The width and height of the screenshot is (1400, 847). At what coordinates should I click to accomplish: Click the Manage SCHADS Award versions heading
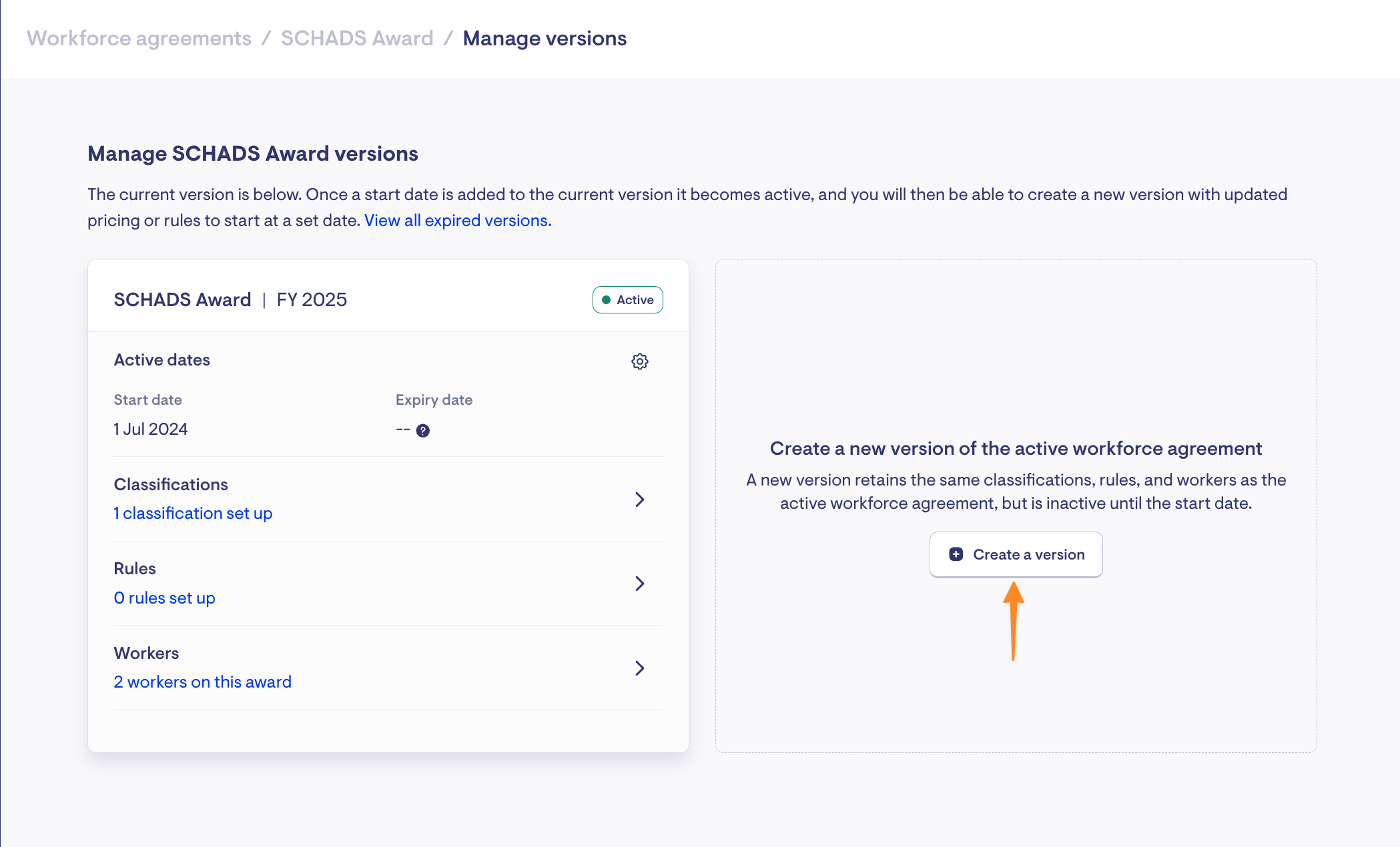tap(253, 153)
